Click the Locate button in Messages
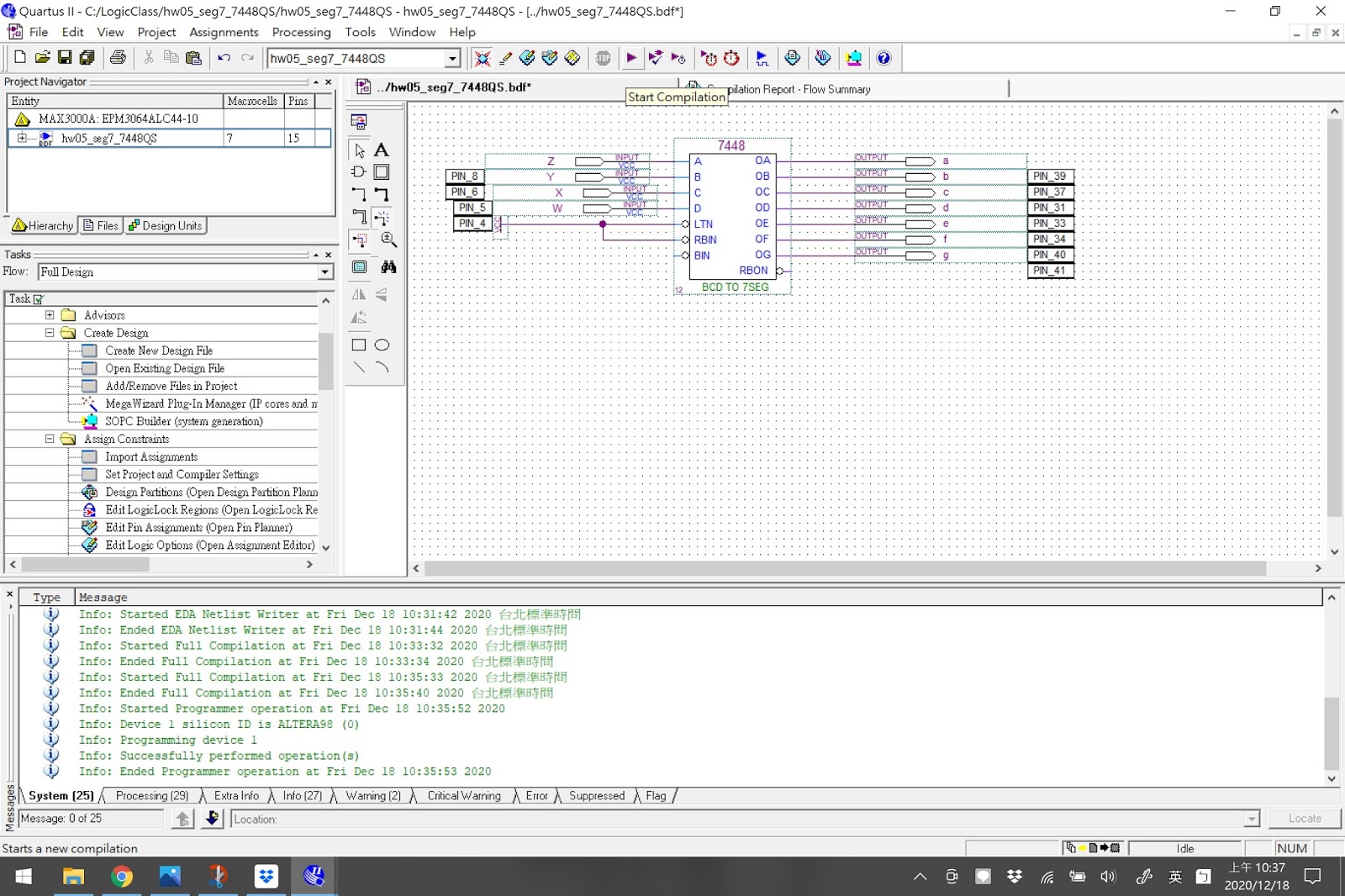This screenshot has height=896, width=1345. (x=1305, y=818)
